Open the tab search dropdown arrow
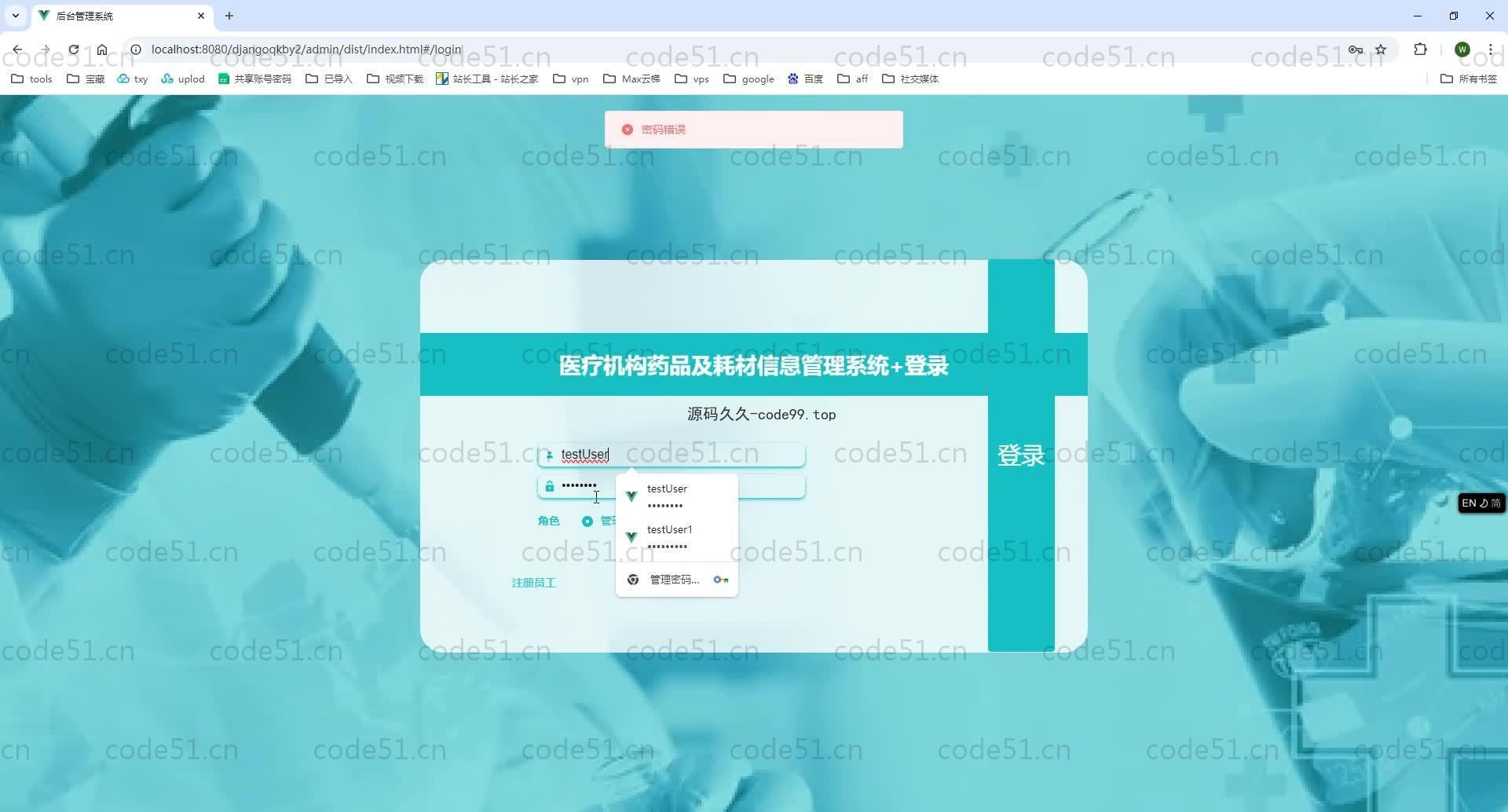The height and width of the screenshot is (812, 1508). [x=16, y=16]
